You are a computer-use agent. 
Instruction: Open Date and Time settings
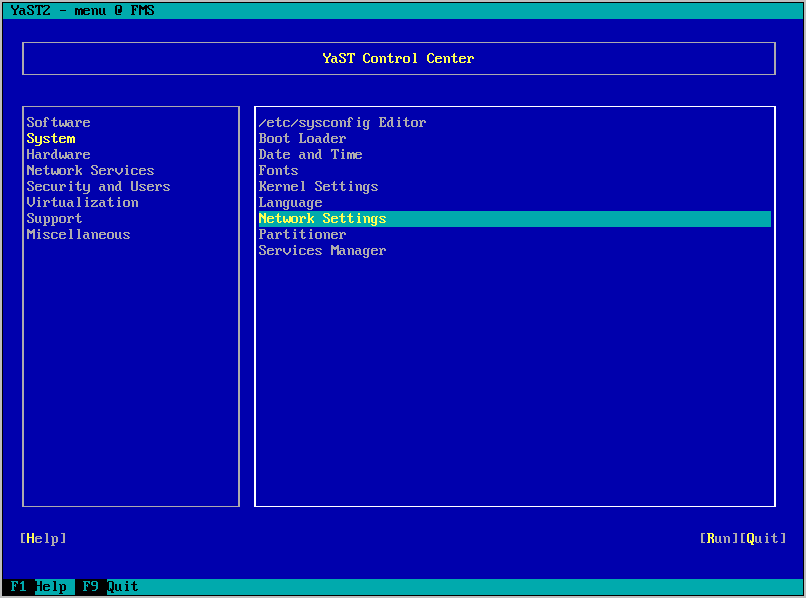310,154
